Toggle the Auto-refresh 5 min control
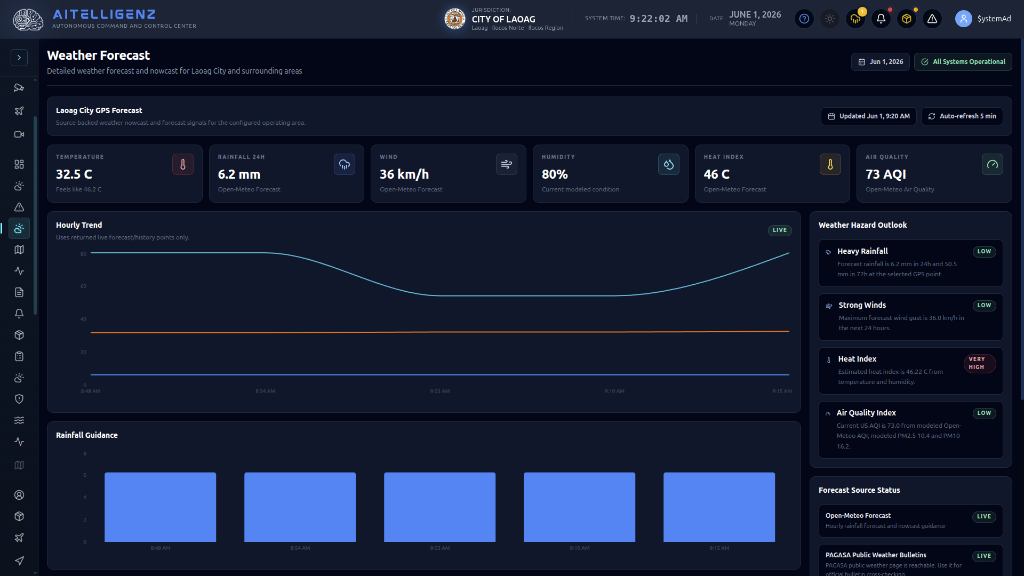The width and height of the screenshot is (1024, 576). coord(961,116)
